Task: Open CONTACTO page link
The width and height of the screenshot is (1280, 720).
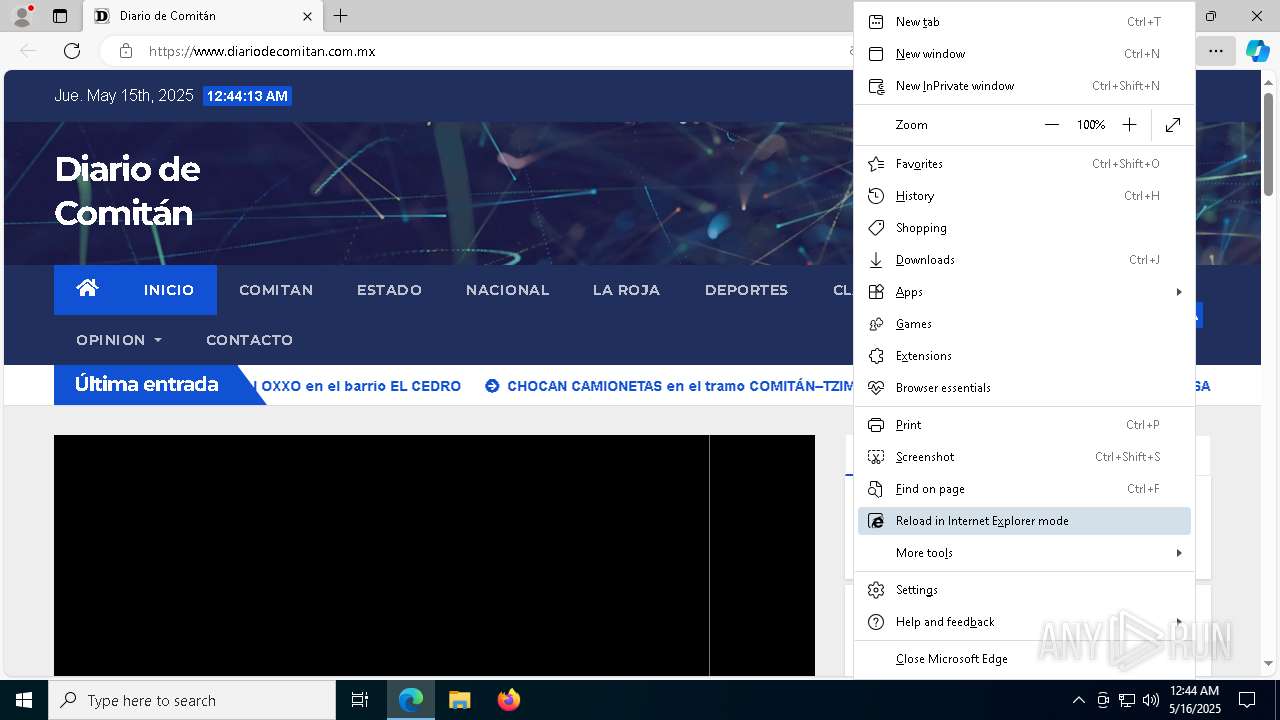Action: coord(249,340)
